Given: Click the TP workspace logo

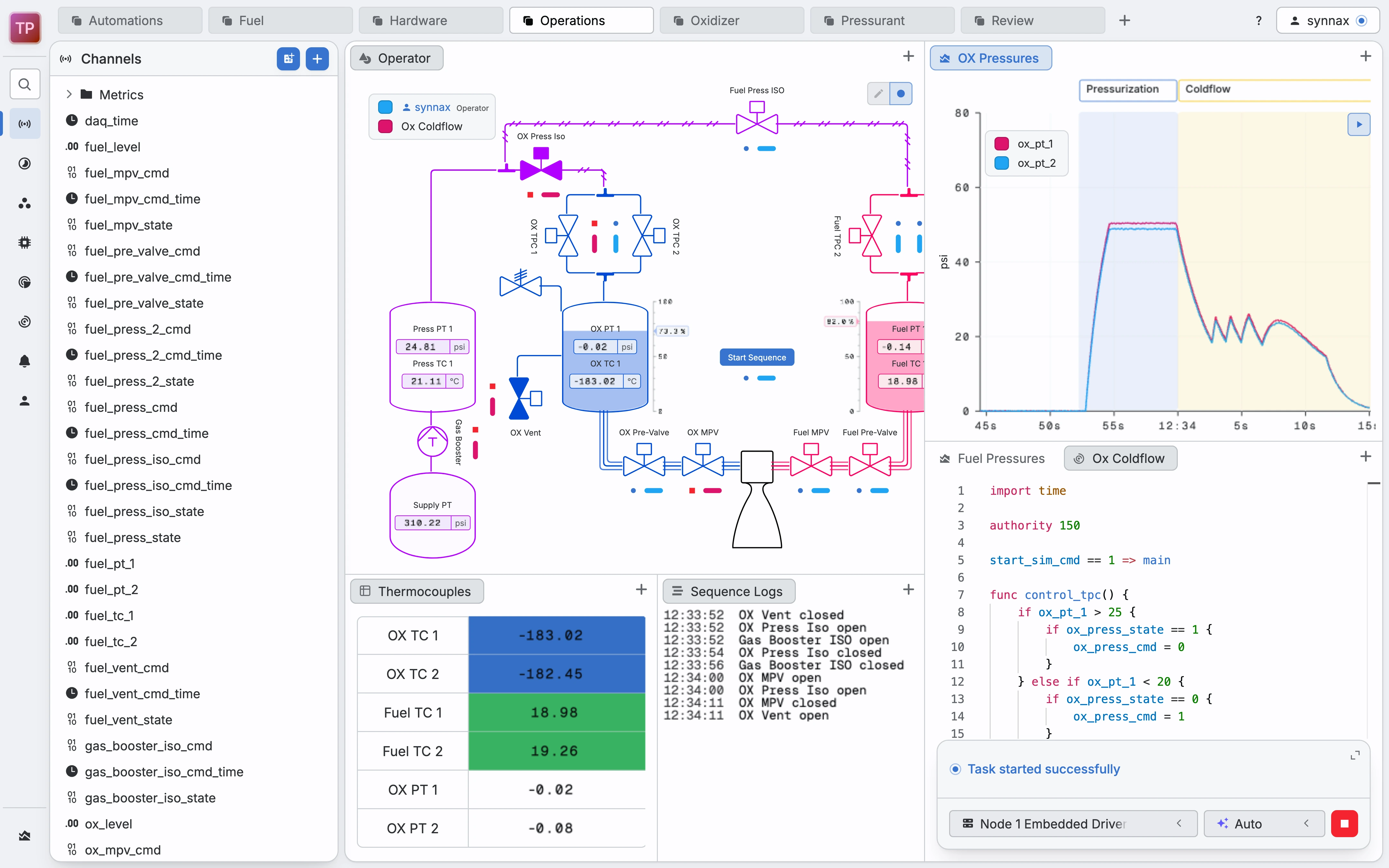Looking at the screenshot, I should point(25,28).
